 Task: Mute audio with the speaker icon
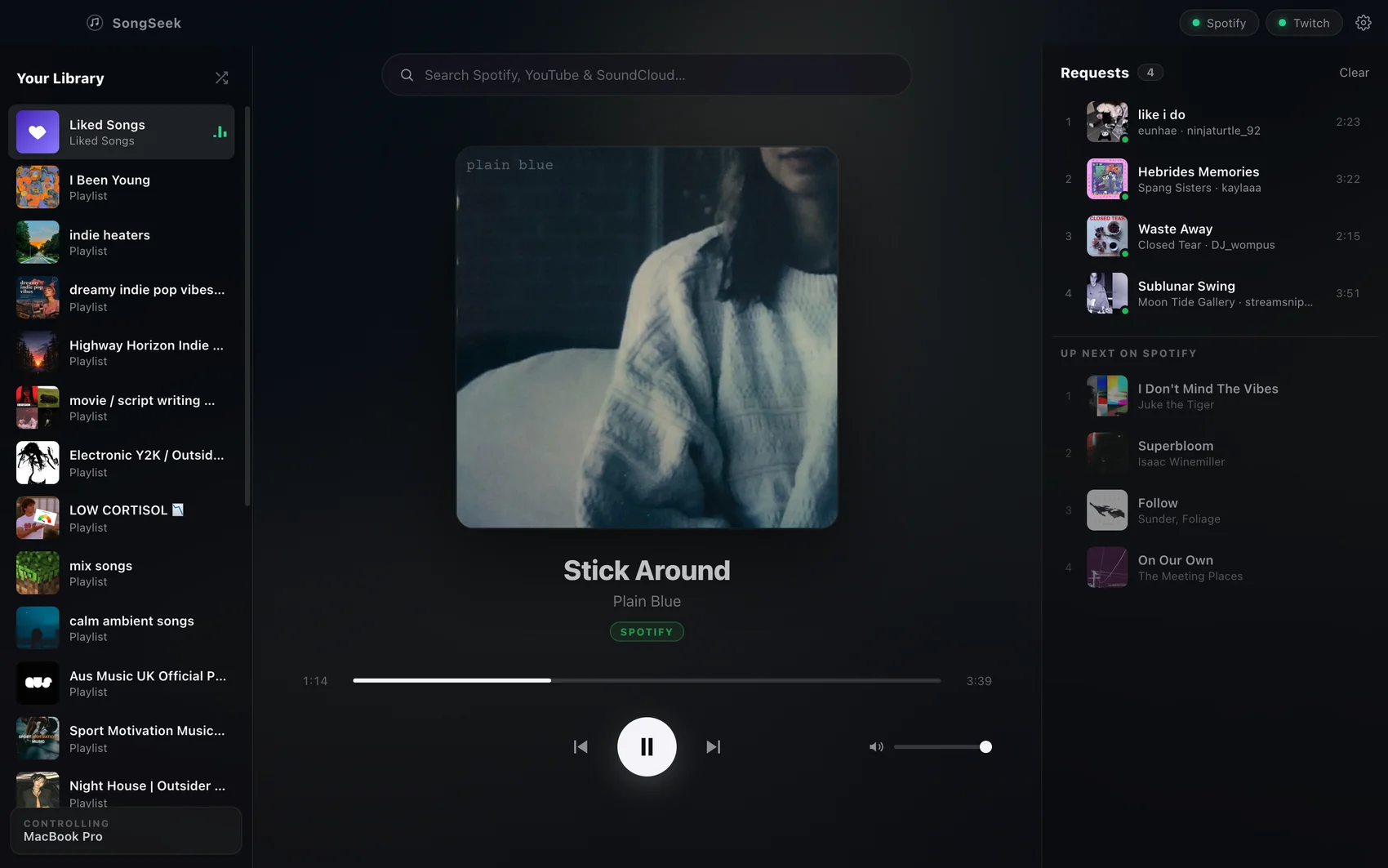[x=876, y=746]
